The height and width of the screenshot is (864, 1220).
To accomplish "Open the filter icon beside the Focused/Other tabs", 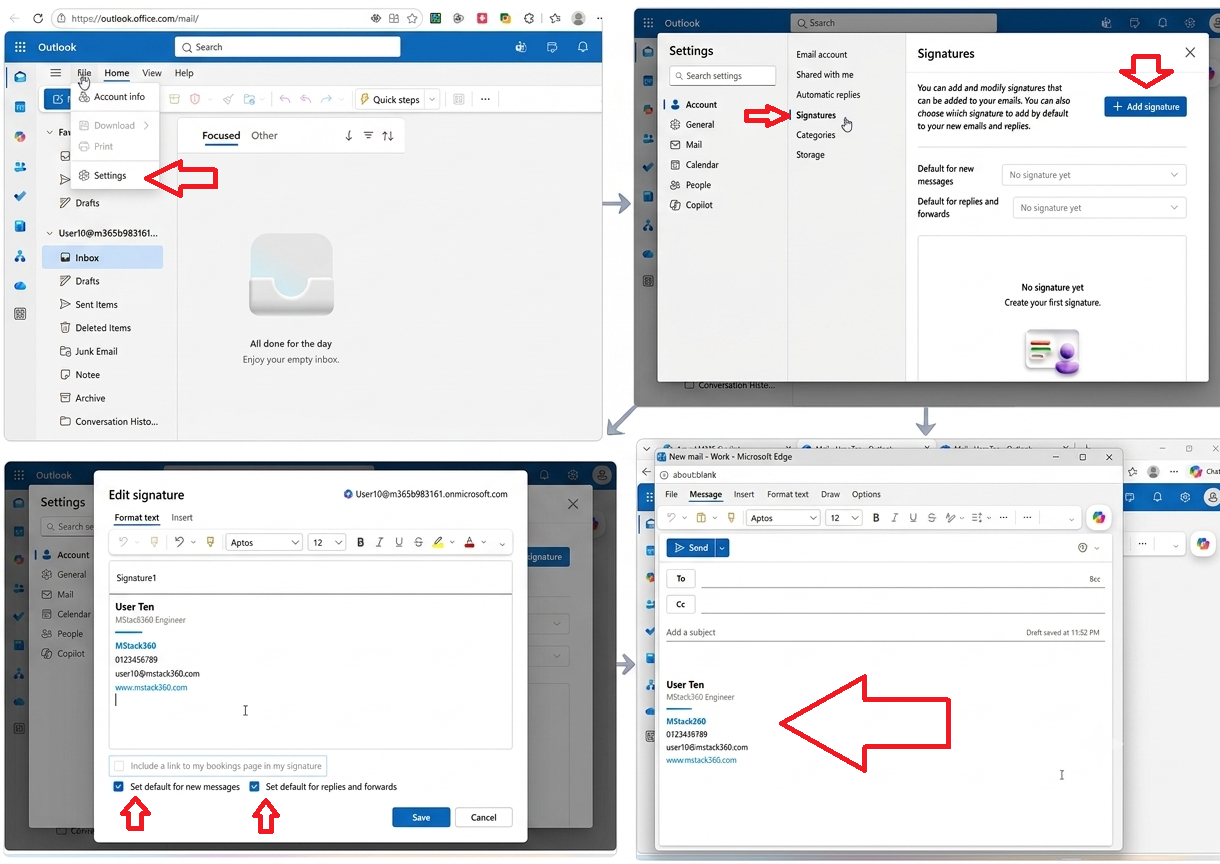I will 368,136.
